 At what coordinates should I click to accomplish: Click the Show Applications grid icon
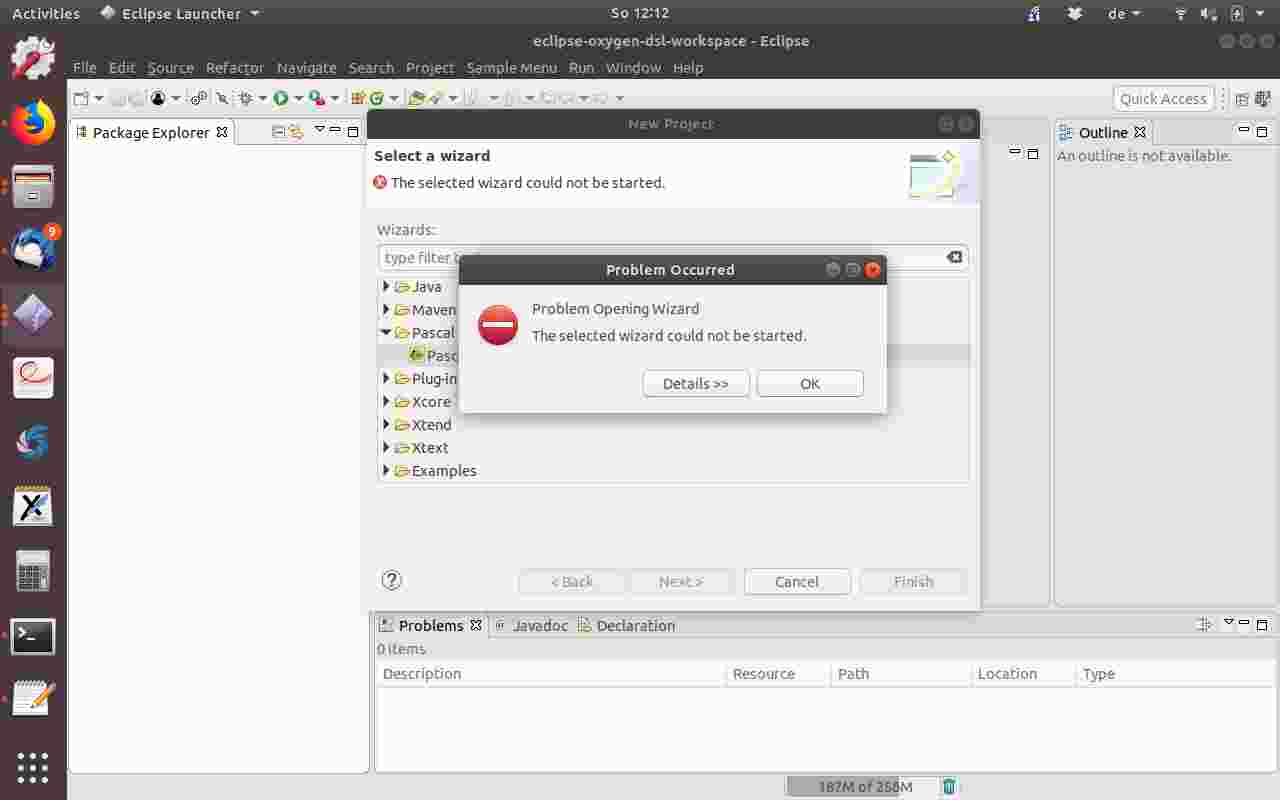point(33,767)
